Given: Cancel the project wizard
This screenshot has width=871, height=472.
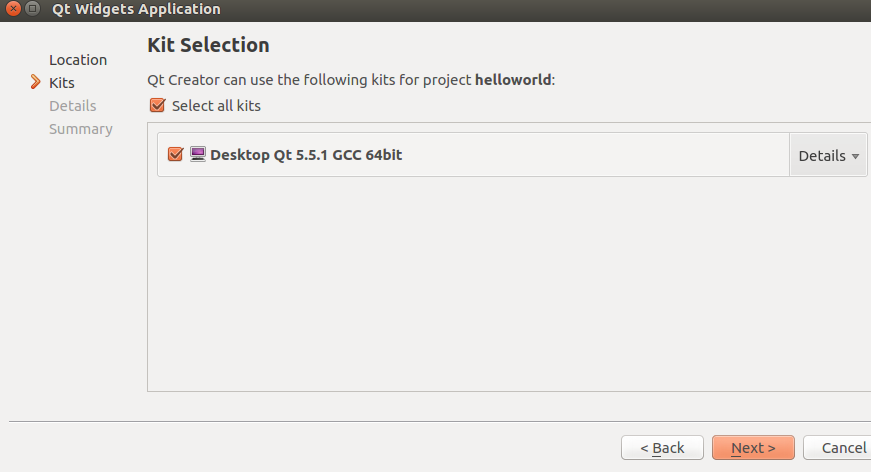Looking at the screenshot, I should point(838,447).
